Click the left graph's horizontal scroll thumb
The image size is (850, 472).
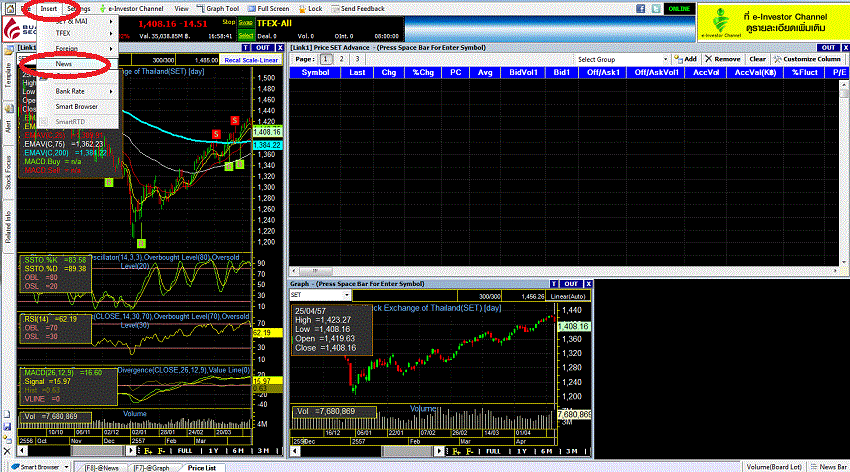pos(99,451)
